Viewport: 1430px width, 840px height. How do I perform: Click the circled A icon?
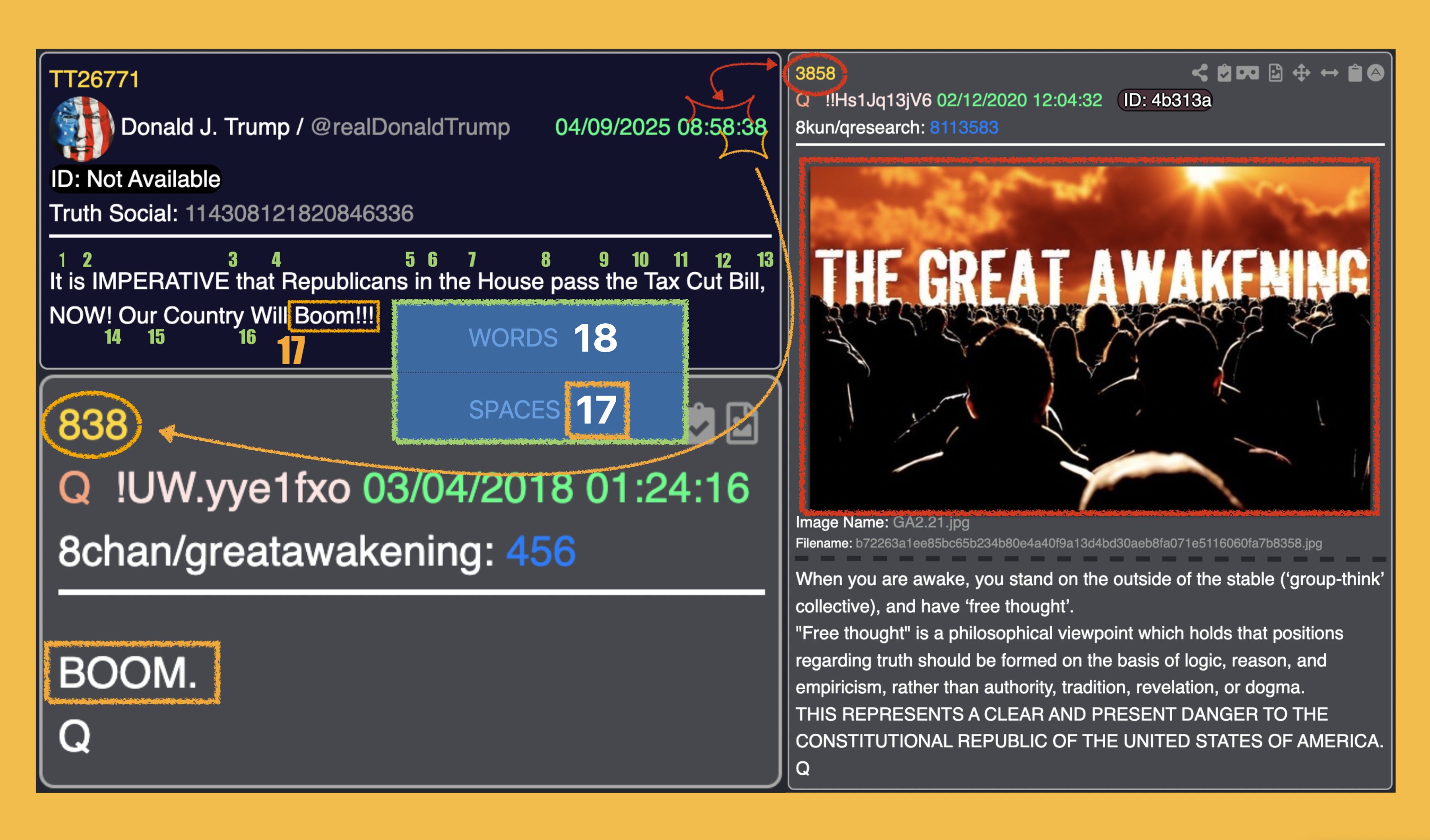click(1375, 73)
